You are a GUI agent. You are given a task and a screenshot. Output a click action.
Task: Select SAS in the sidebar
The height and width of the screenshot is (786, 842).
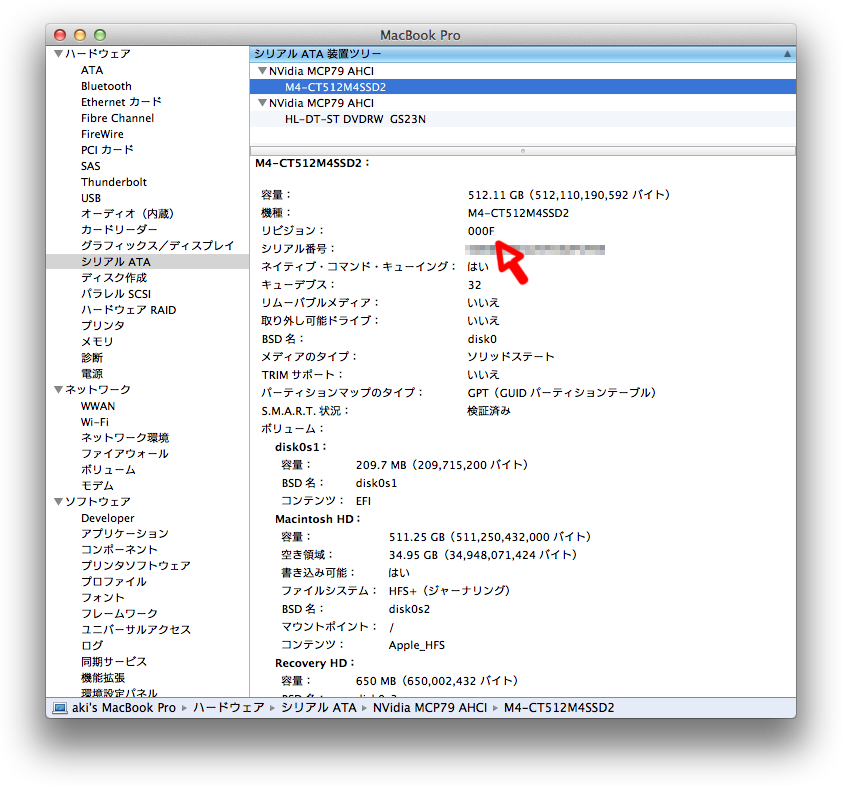(x=91, y=166)
